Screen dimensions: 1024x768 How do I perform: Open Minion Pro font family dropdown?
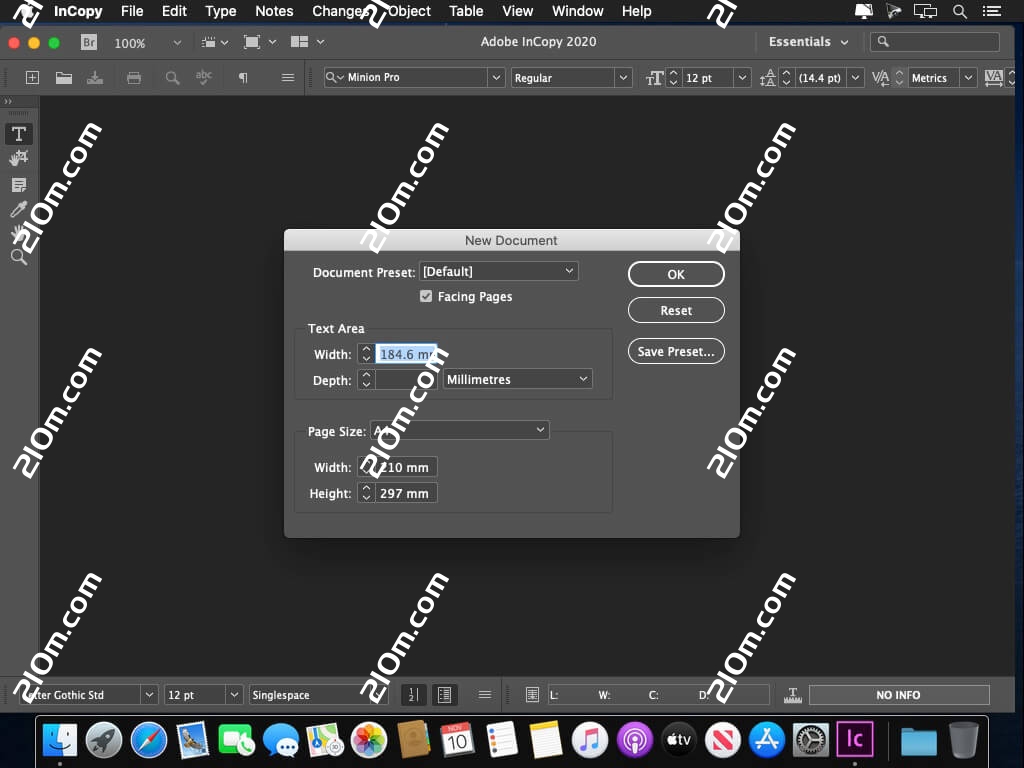pos(496,78)
